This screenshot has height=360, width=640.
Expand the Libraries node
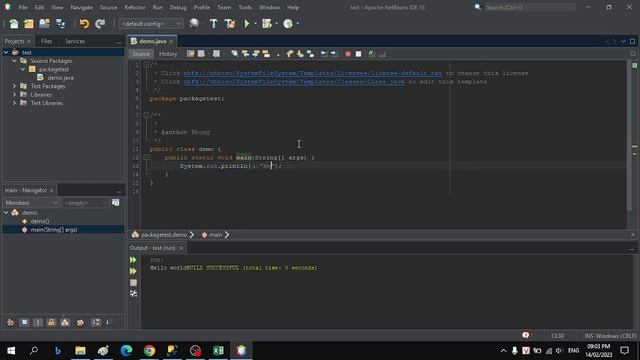pos(14,95)
